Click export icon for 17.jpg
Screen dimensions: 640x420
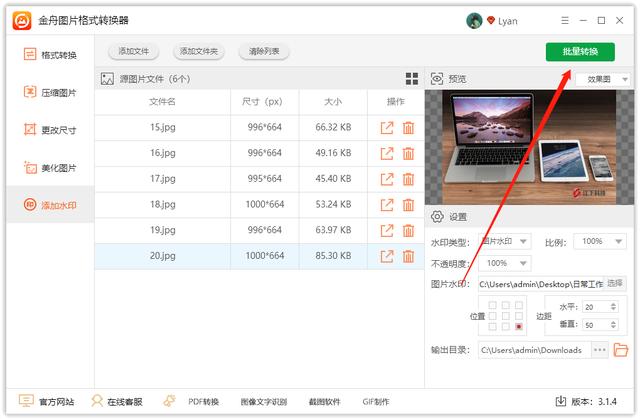(387, 179)
